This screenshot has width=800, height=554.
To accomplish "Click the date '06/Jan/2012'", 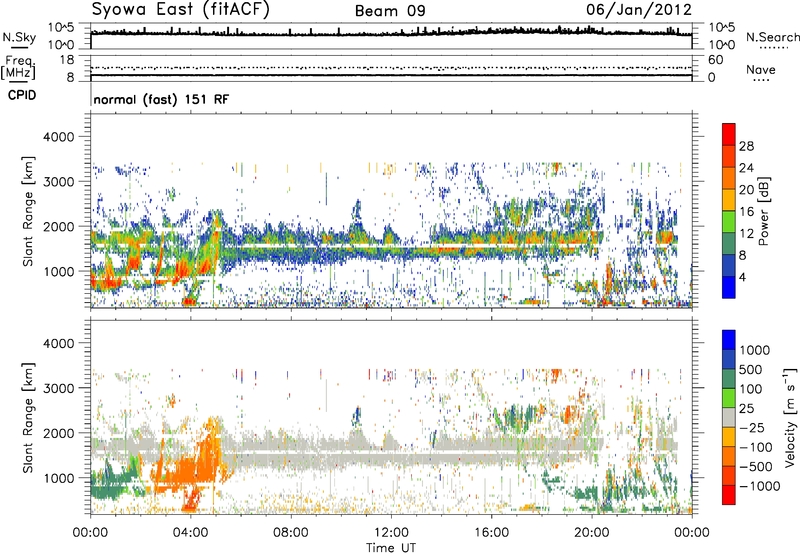I will (639, 10).
